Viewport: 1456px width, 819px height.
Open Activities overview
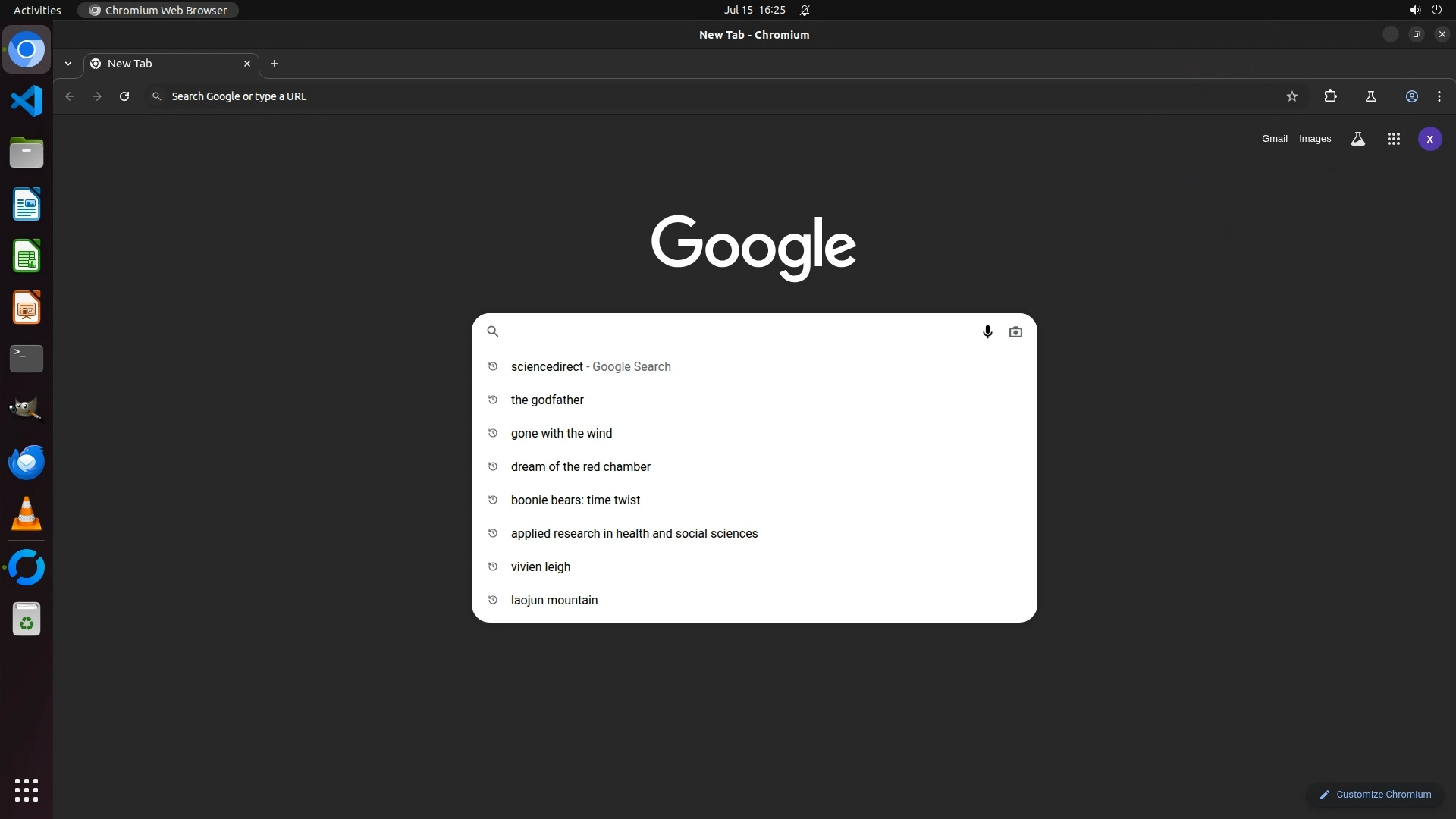click(37, 10)
